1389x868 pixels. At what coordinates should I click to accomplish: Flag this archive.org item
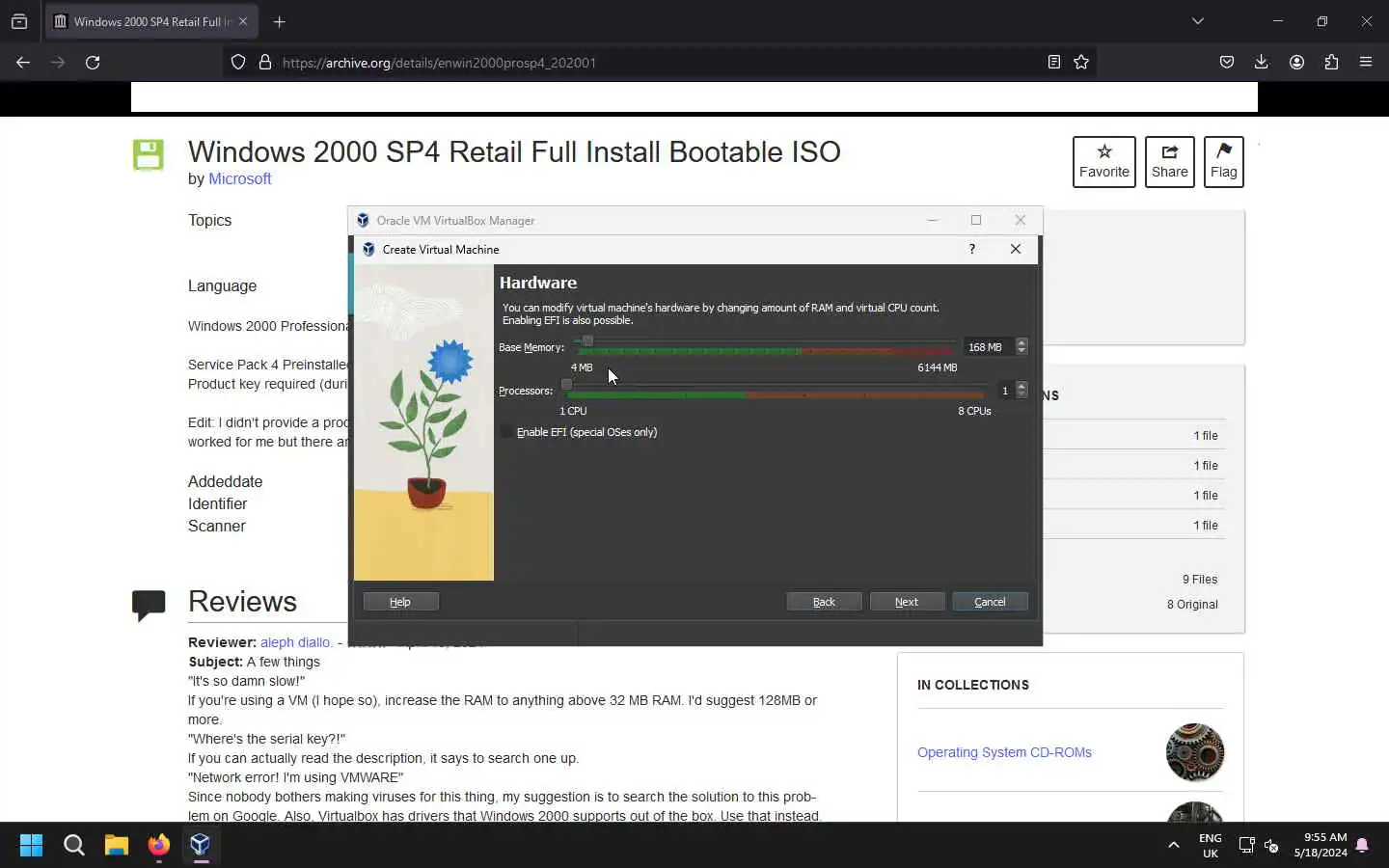(x=1224, y=162)
